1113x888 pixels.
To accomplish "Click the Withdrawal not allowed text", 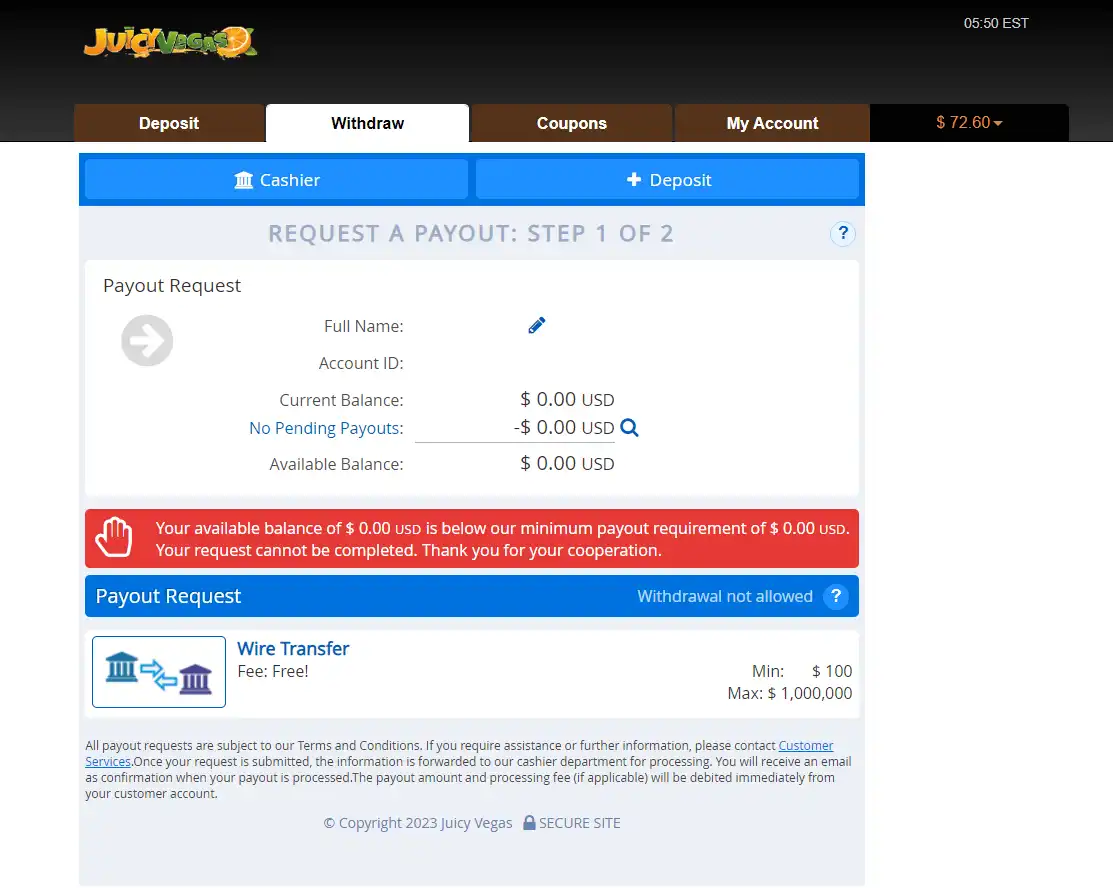I will 724,597.
